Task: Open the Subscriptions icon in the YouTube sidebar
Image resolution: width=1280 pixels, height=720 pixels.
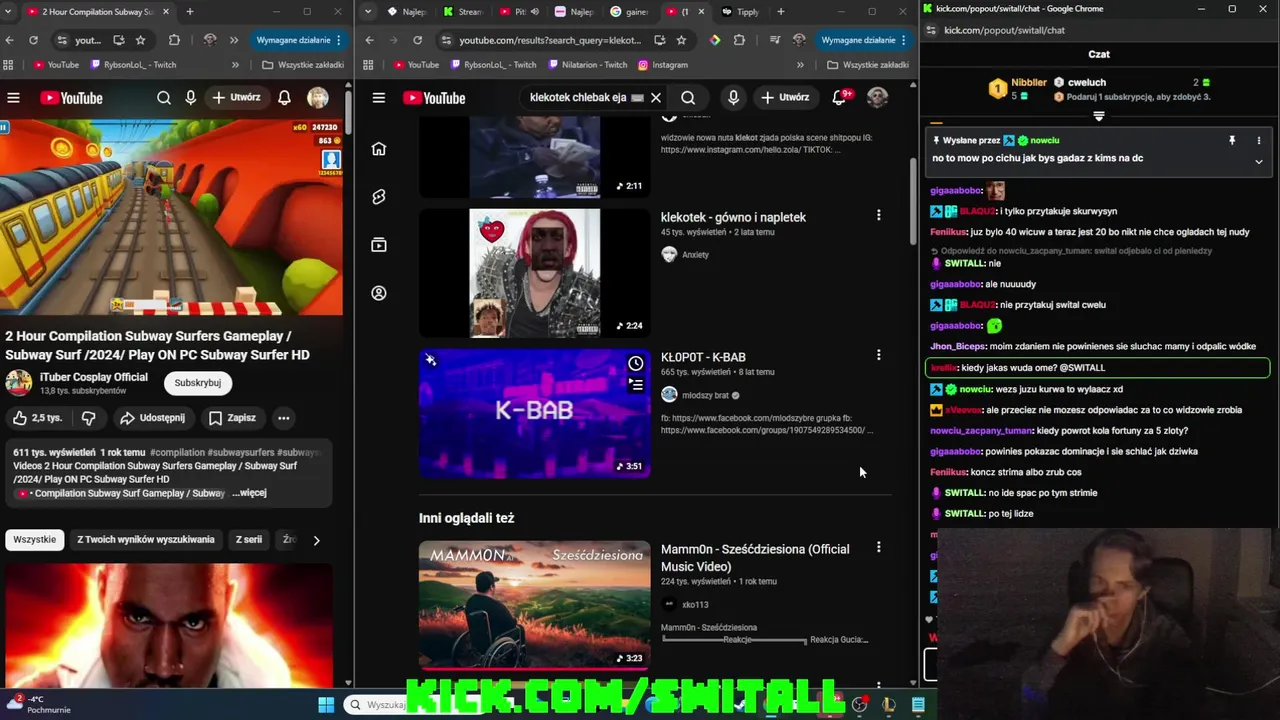Action: [379, 245]
